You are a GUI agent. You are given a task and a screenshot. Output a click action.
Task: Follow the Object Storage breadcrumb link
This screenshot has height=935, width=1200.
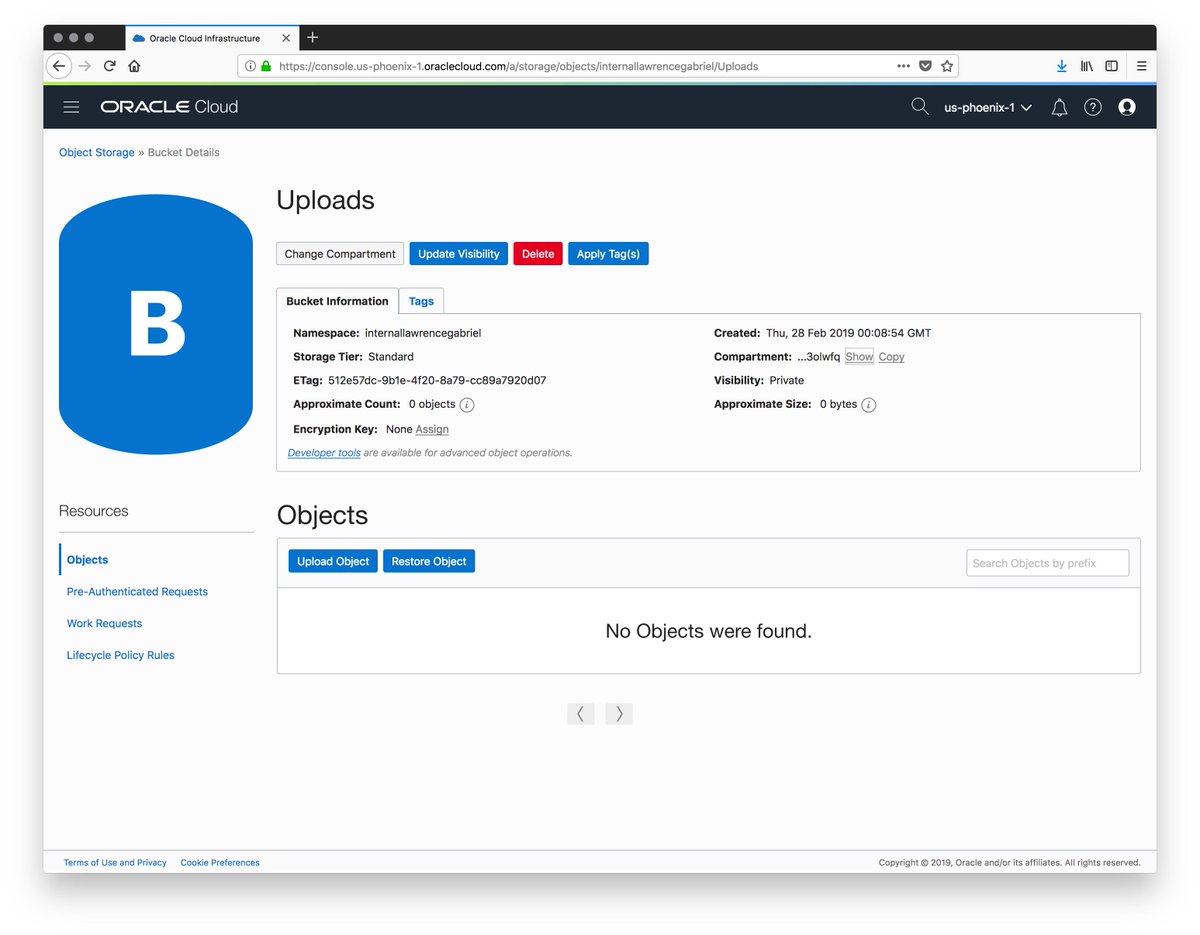click(96, 153)
